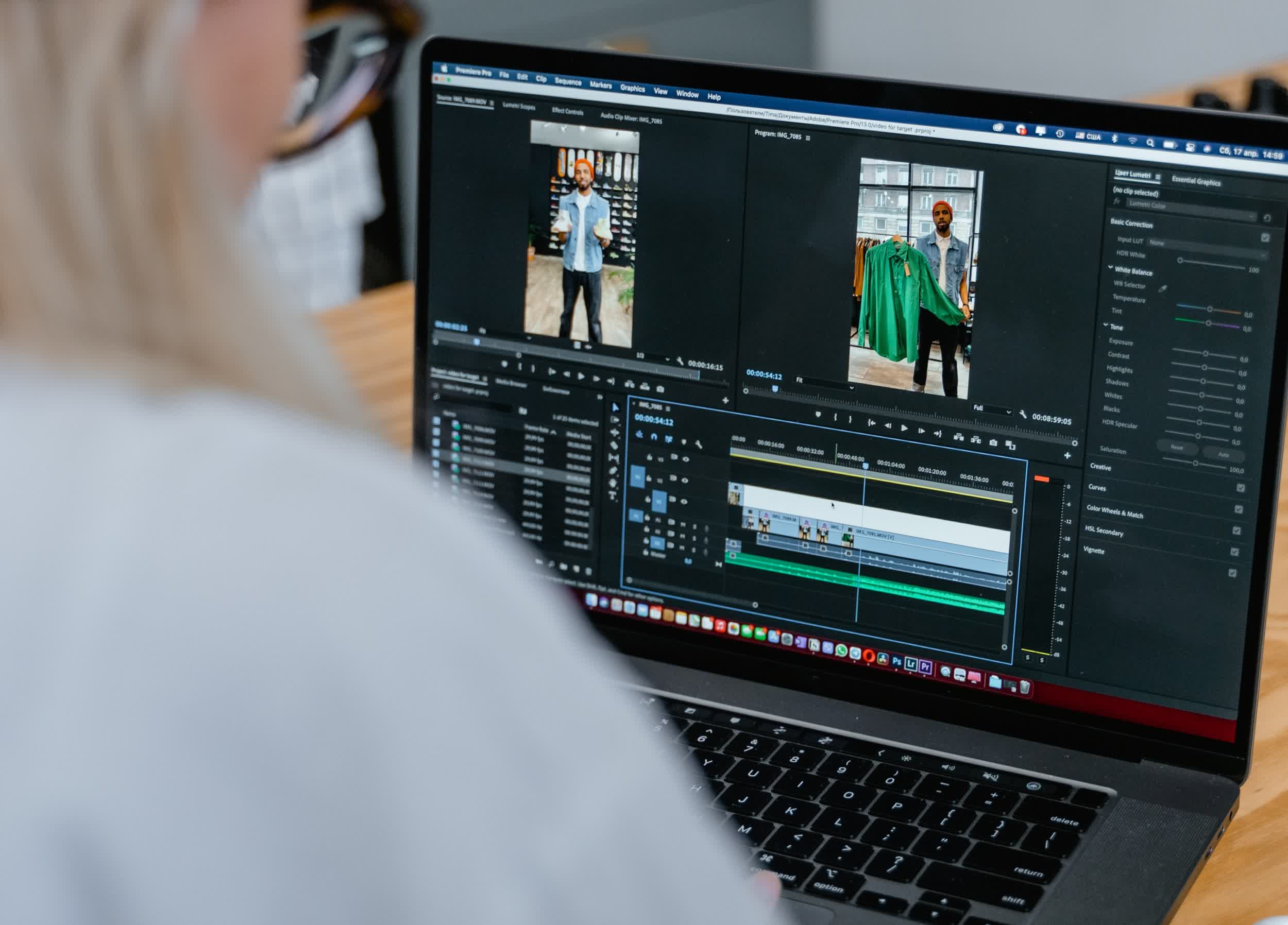Toggle V3 track output eye
The image size is (1288, 925).
click(685, 459)
